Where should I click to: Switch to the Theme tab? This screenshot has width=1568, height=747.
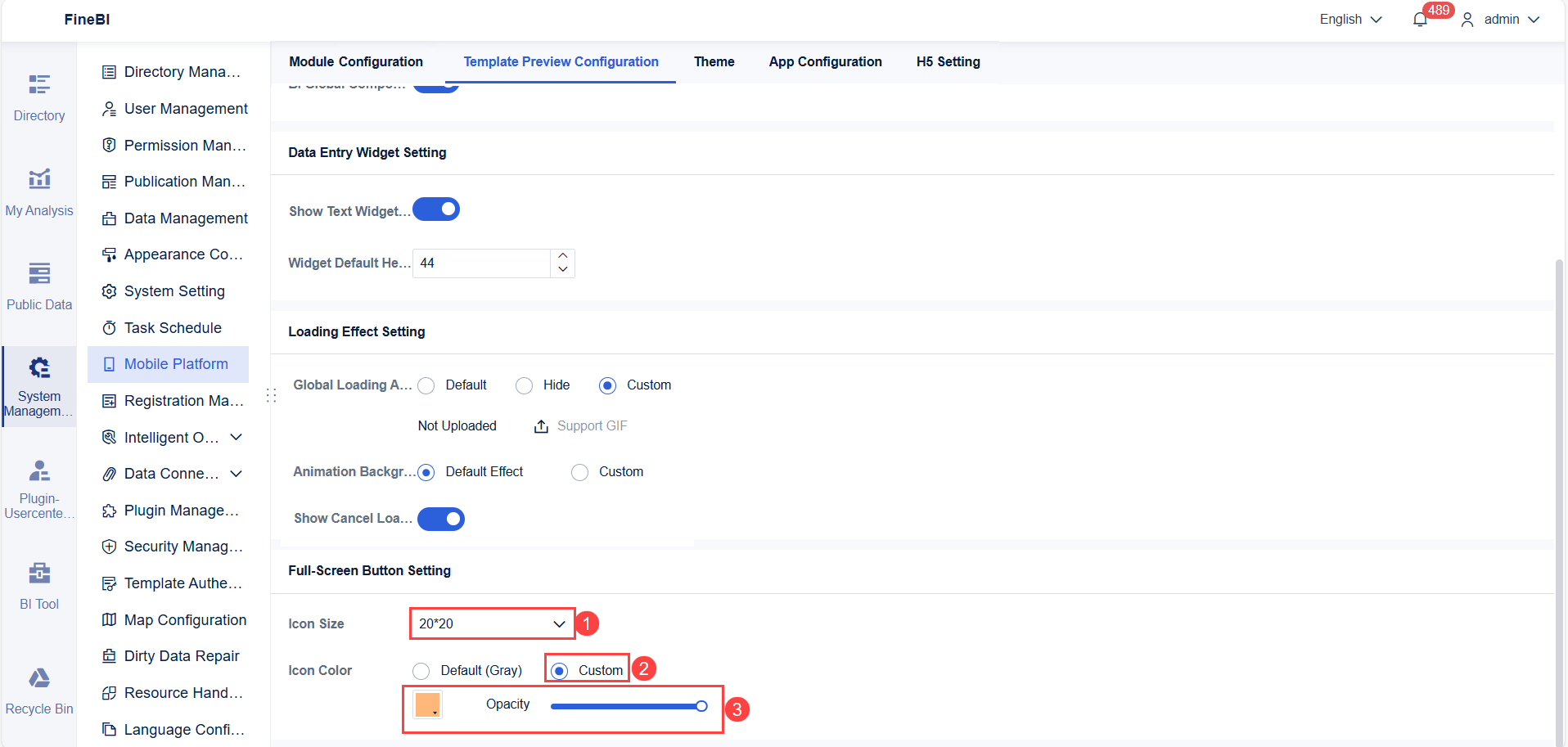coord(714,61)
